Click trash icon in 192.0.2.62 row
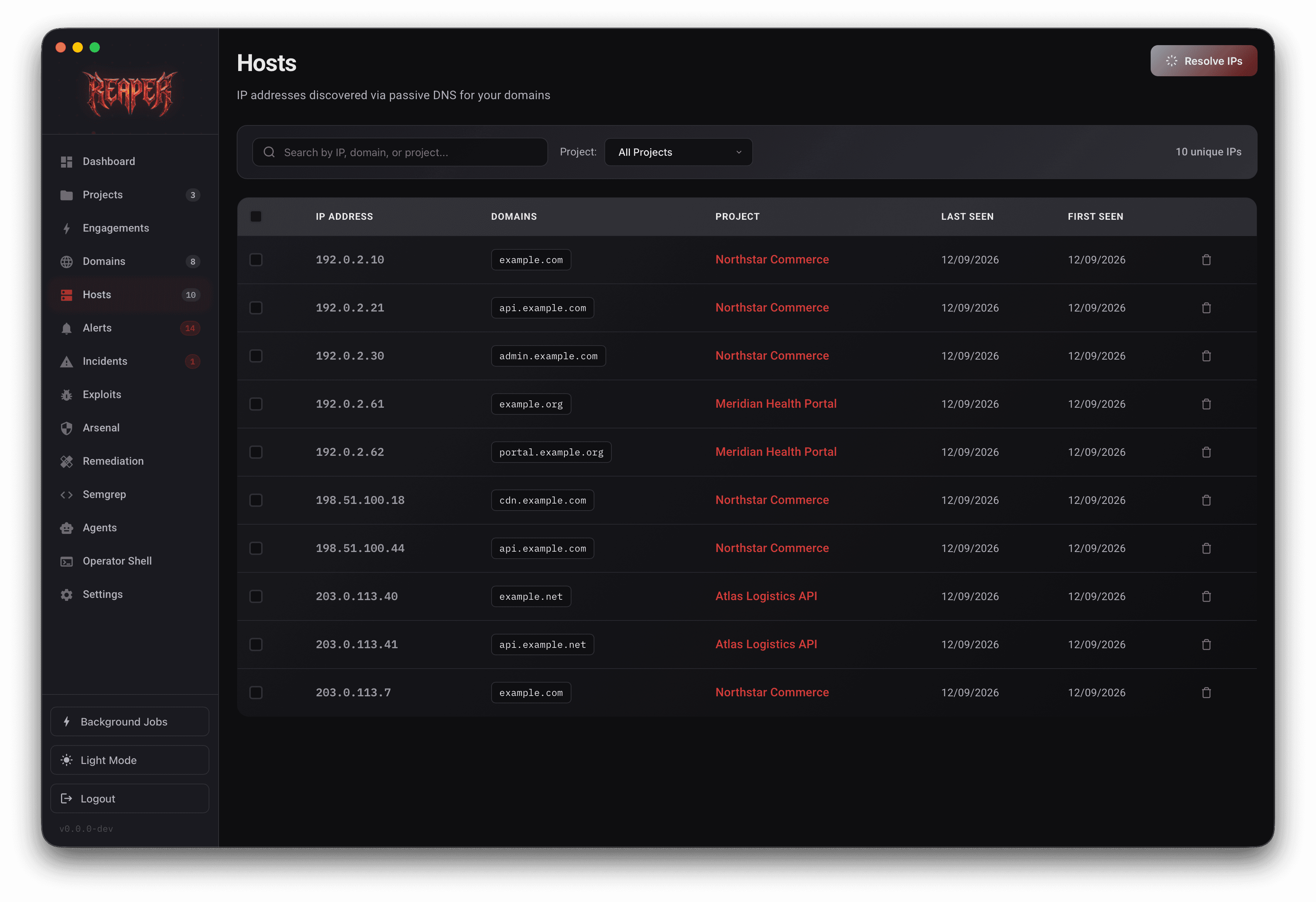Screen dimensions: 1316x902 1206,452
